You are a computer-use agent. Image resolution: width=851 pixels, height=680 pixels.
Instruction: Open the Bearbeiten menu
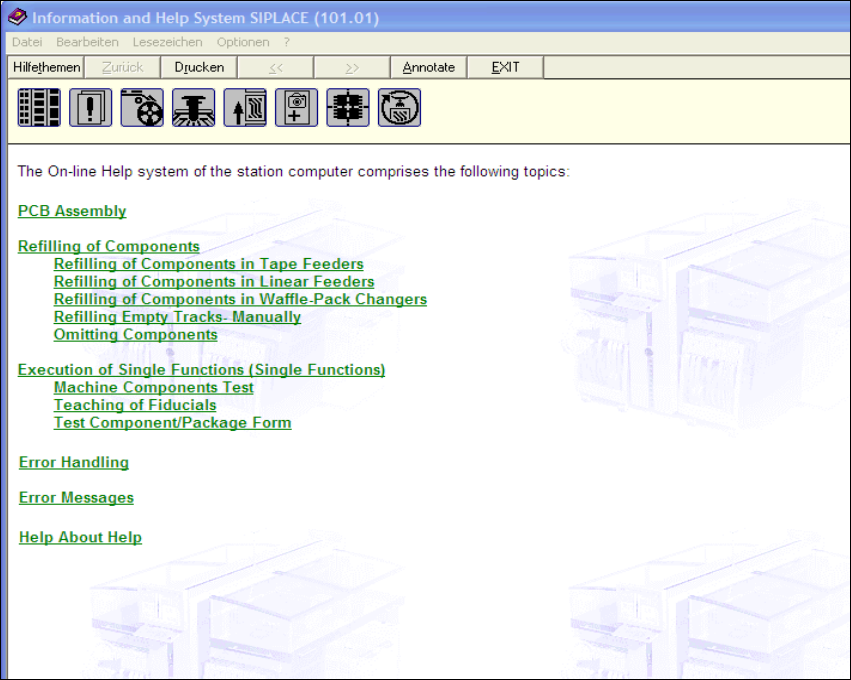point(87,42)
